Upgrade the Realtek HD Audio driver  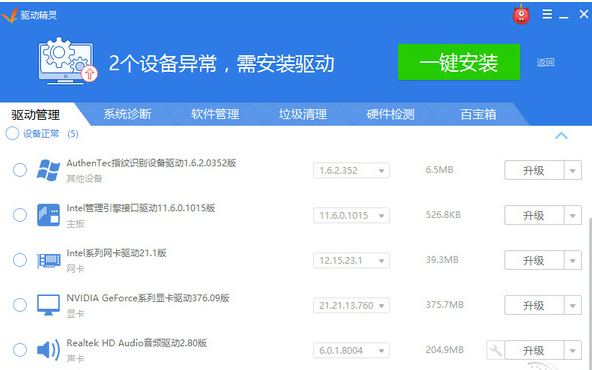[x=534, y=350]
